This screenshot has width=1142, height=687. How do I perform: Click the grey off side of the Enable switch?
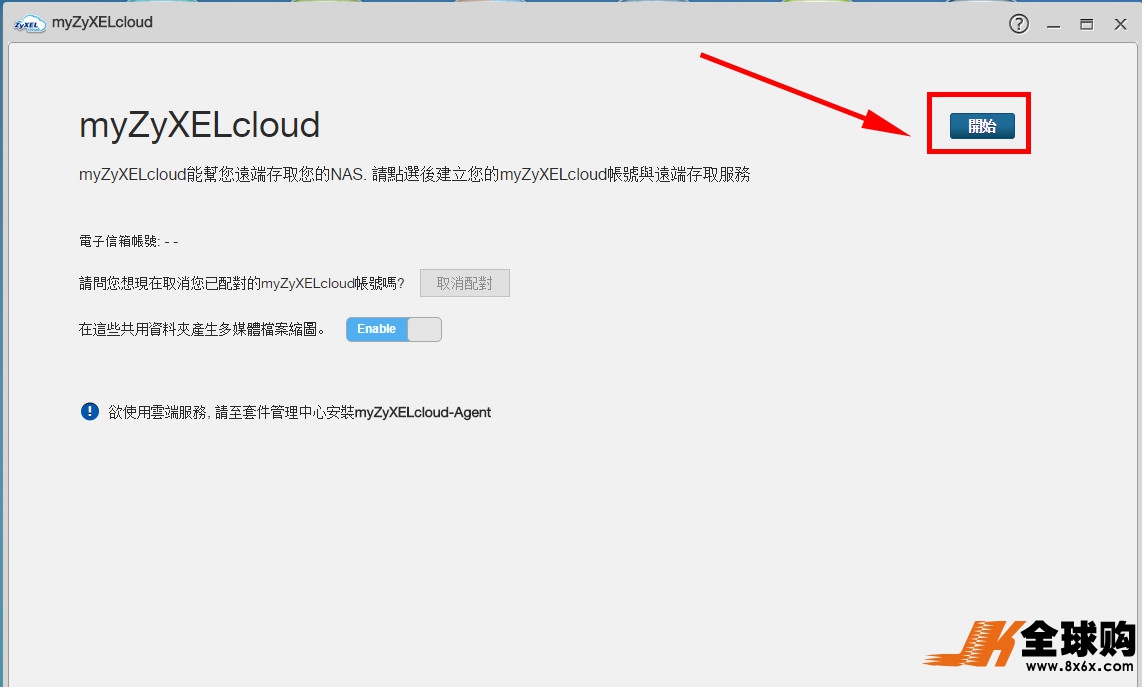[424, 329]
